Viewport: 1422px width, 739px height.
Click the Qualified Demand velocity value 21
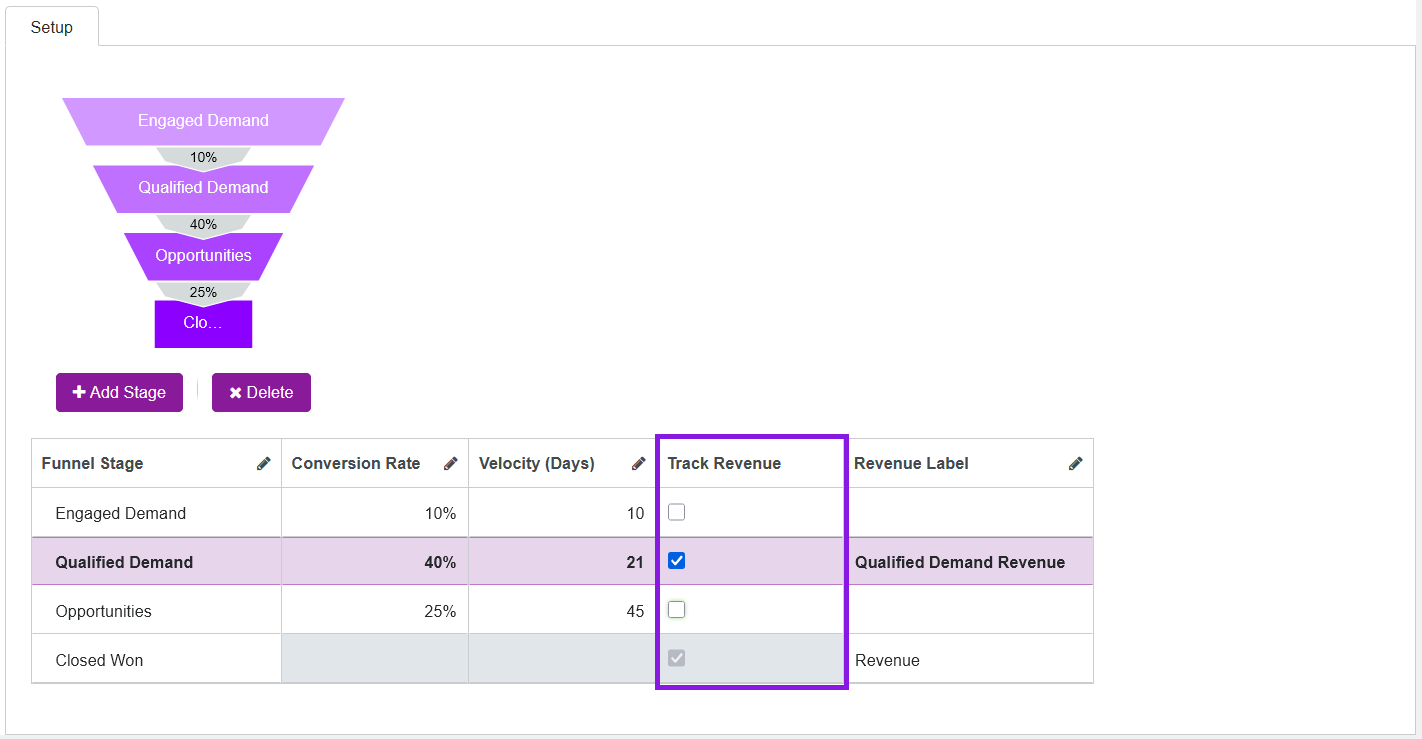[634, 562]
